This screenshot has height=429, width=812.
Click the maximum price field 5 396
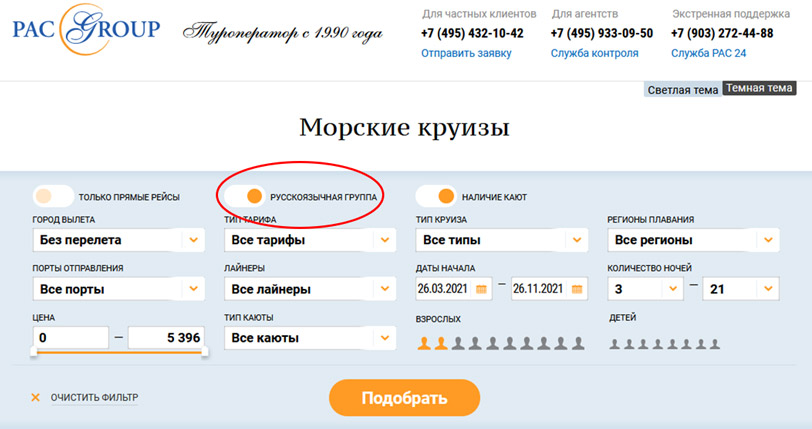[166, 338]
